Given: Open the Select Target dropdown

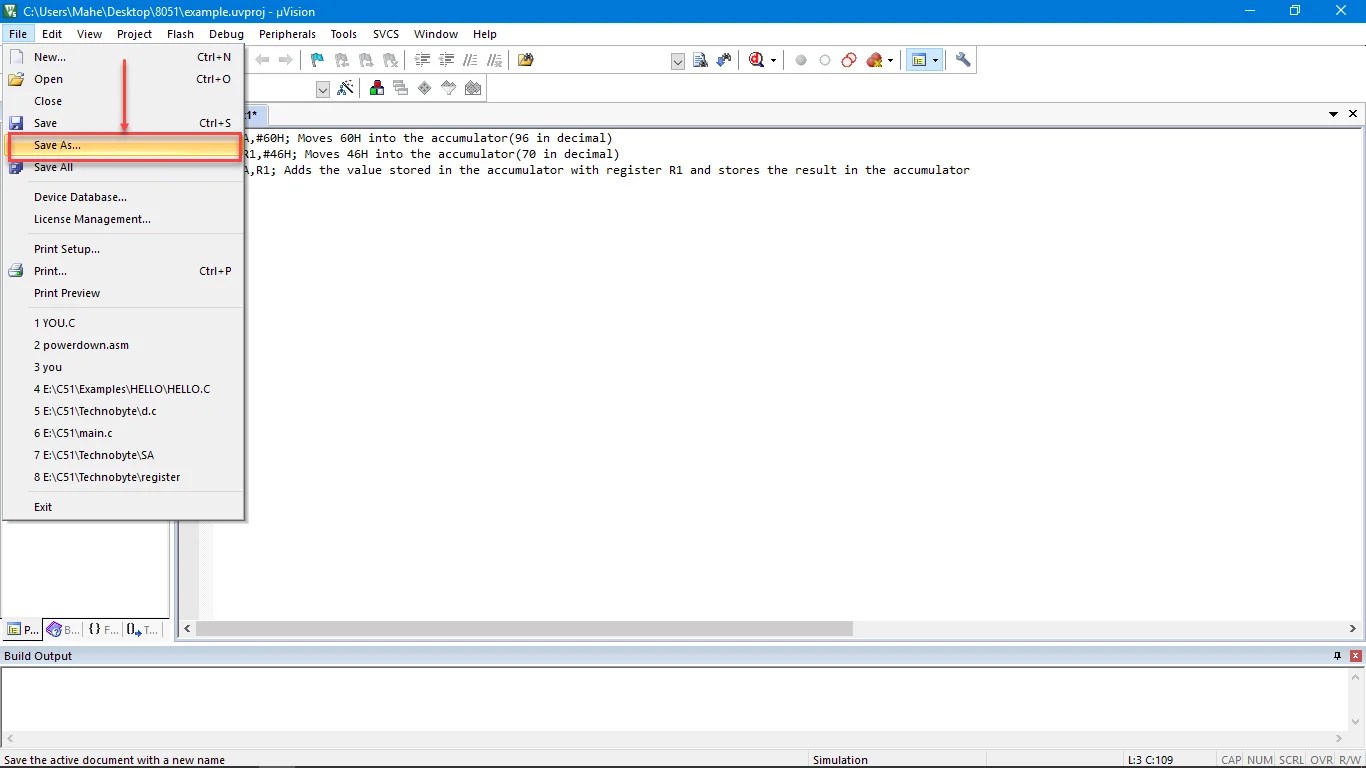Looking at the screenshot, I should (x=322, y=88).
